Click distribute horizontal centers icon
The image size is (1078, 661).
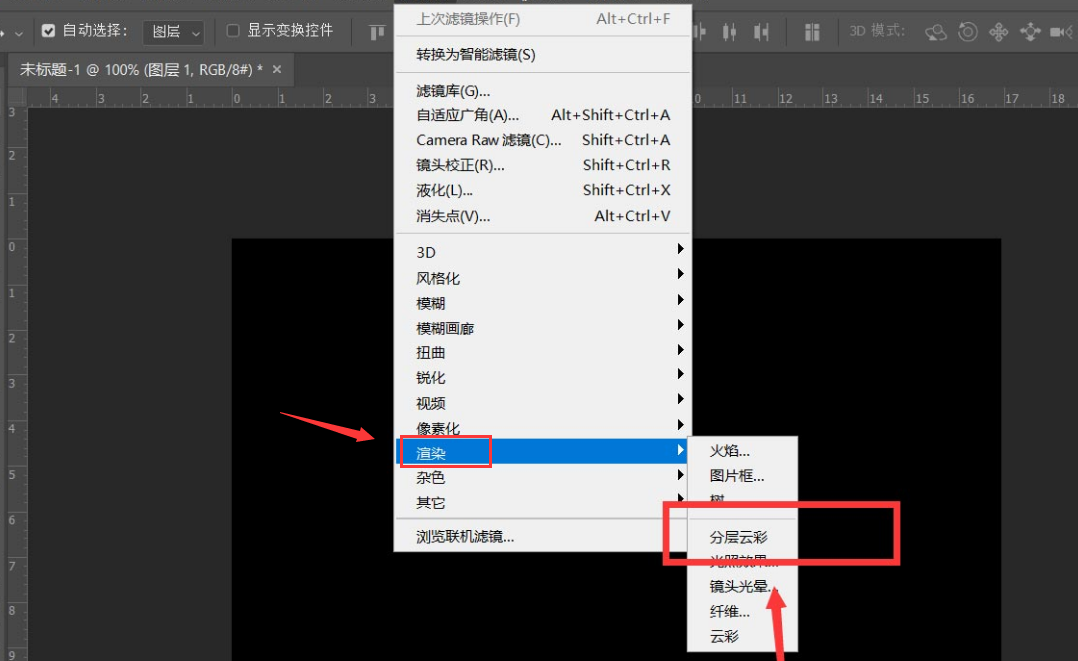click(730, 32)
